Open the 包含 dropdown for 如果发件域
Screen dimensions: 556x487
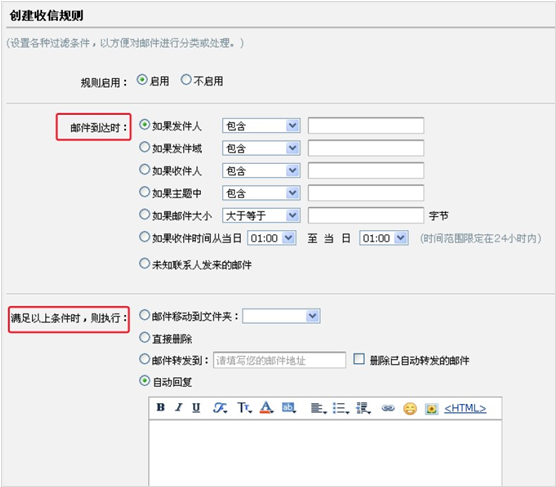tap(261, 148)
